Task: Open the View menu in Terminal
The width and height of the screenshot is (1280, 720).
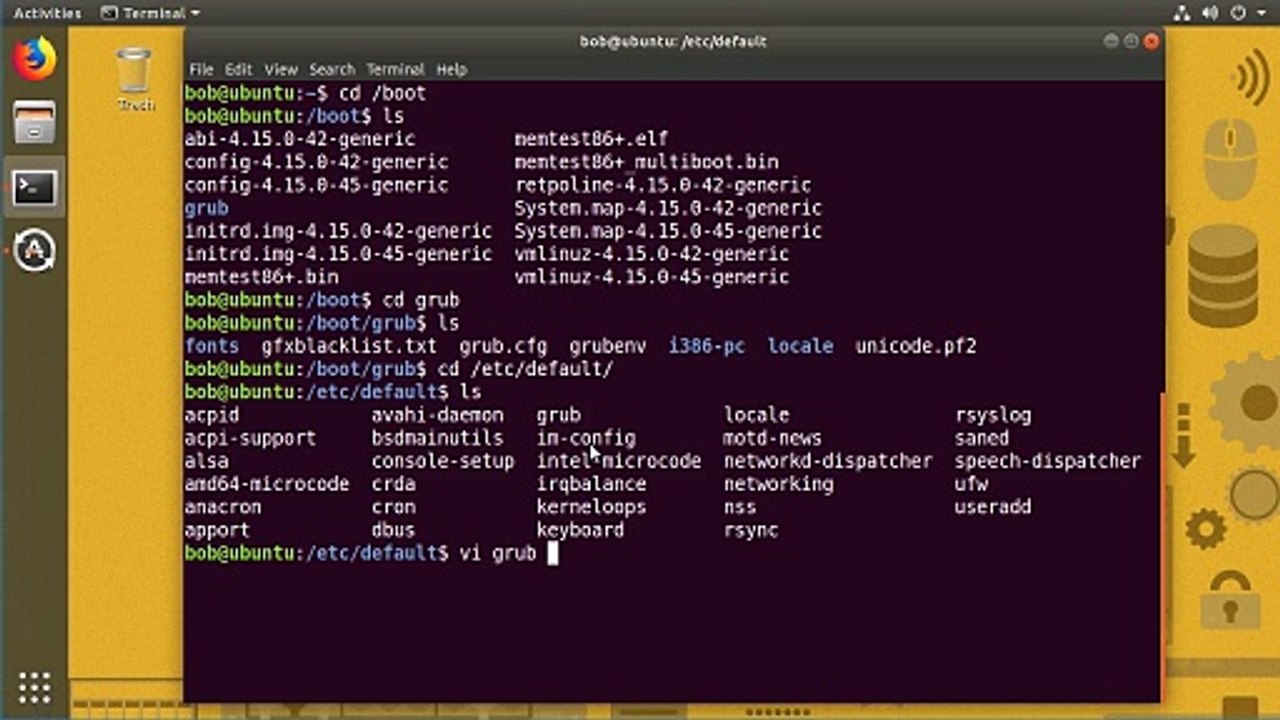Action: (x=280, y=69)
